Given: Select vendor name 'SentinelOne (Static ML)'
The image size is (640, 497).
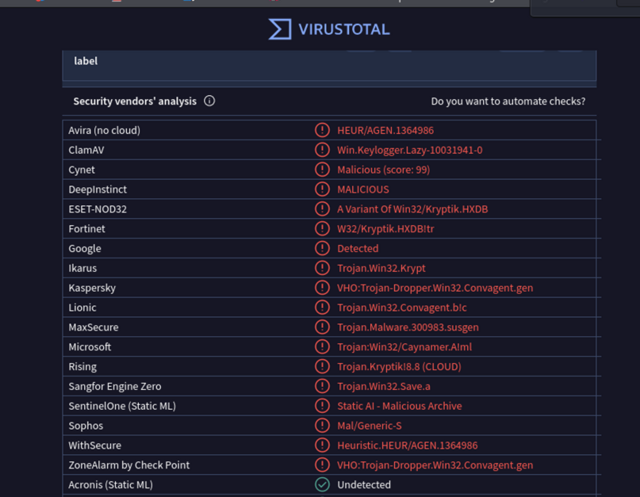Looking at the screenshot, I should 122,406.
